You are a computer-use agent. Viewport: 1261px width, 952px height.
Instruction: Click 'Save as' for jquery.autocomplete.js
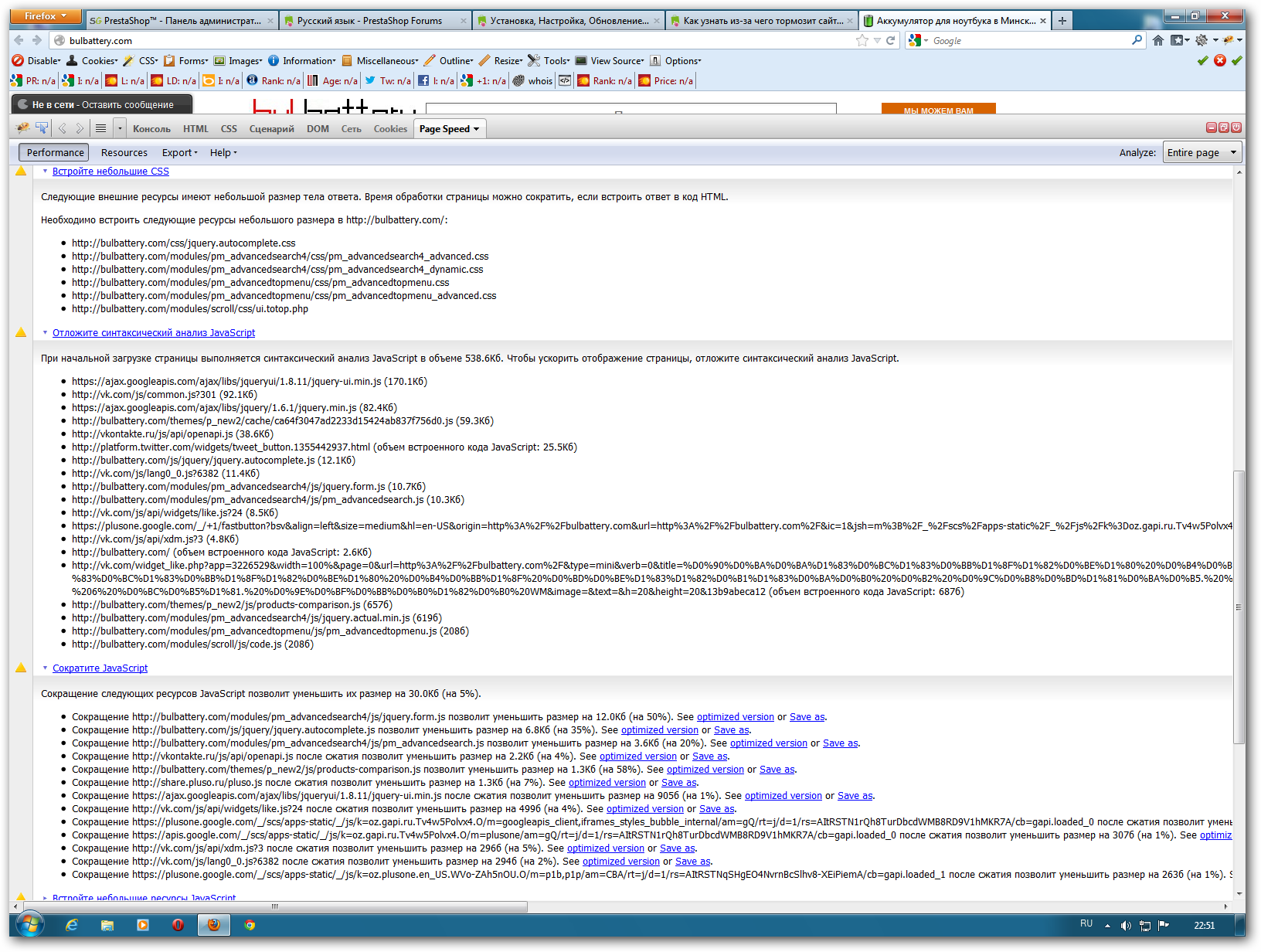pyautogui.click(x=732, y=730)
